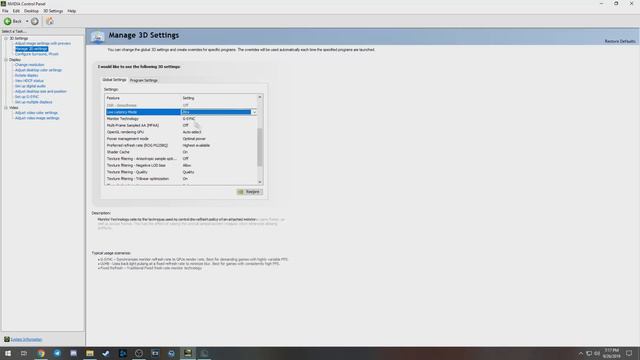The height and width of the screenshot is (360, 640).
Task: Select Multi-Frame Sampled AA (MFAA) row
Action: coord(181,125)
